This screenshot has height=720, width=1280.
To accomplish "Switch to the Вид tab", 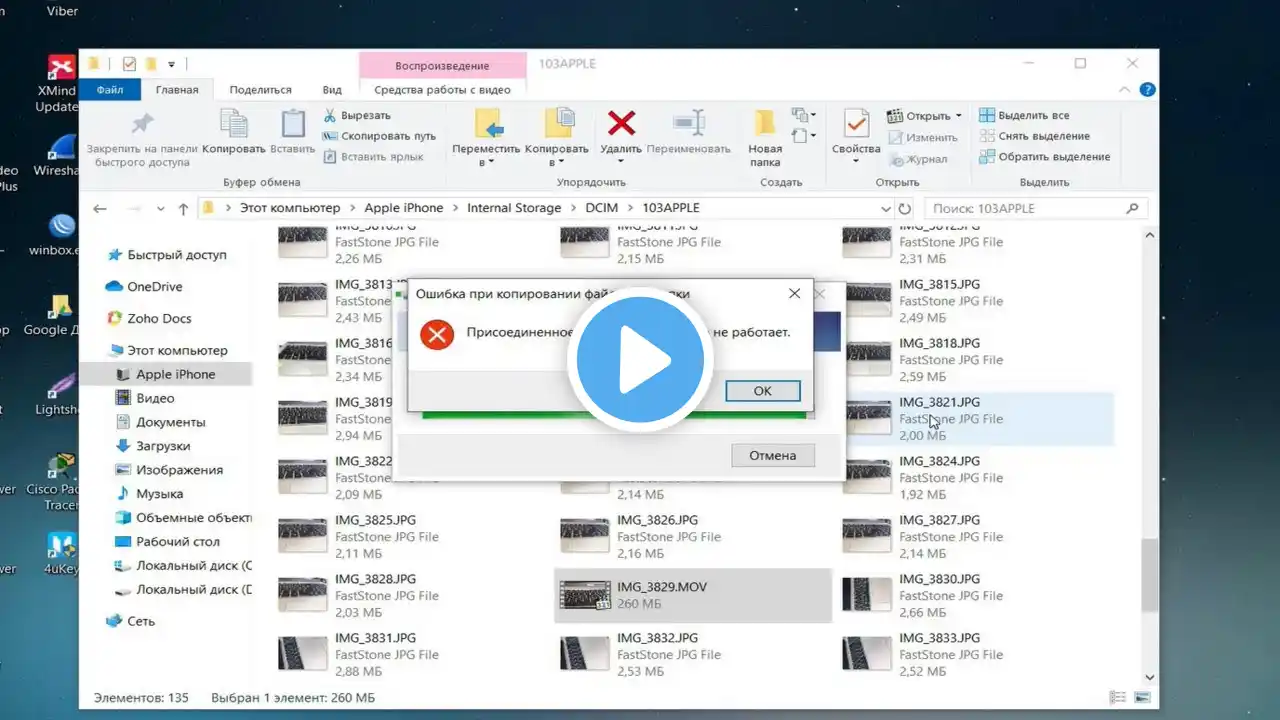I will [332, 89].
